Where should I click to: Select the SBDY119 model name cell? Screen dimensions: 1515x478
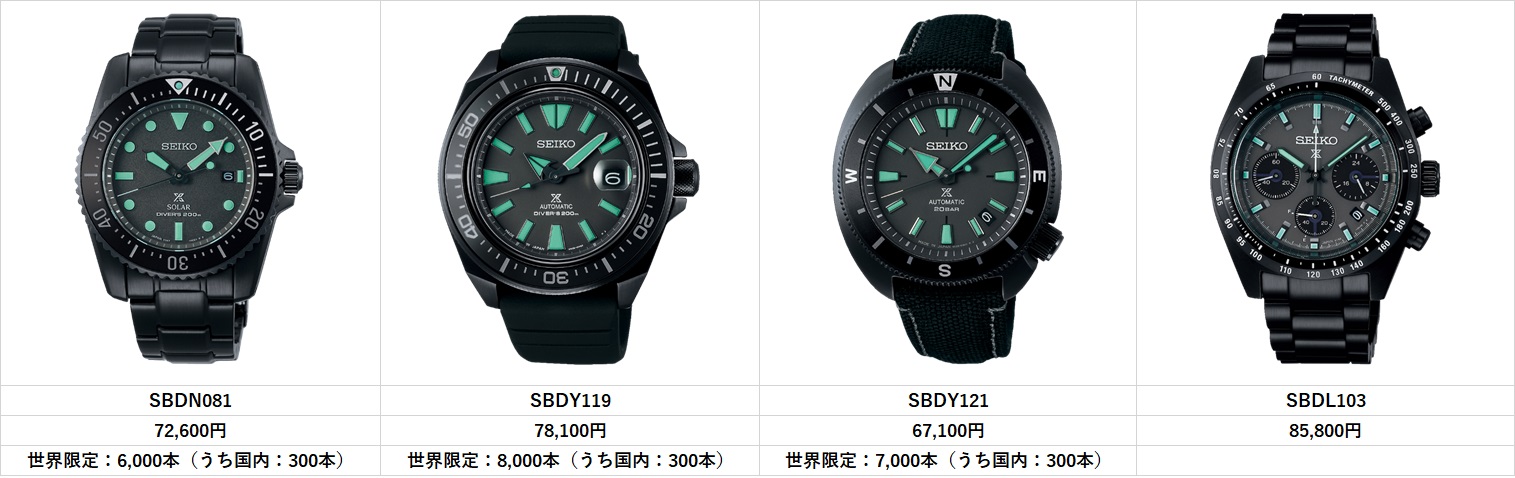point(569,400)
